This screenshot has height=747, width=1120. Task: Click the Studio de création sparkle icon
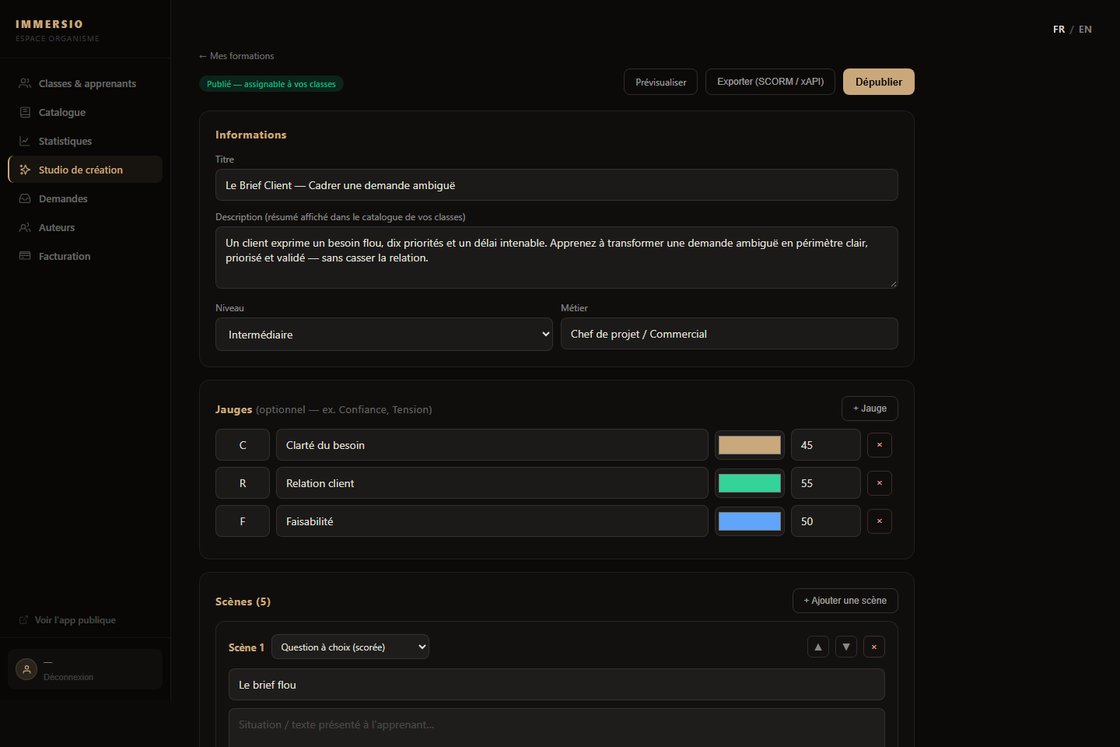(x=25, y=169)
